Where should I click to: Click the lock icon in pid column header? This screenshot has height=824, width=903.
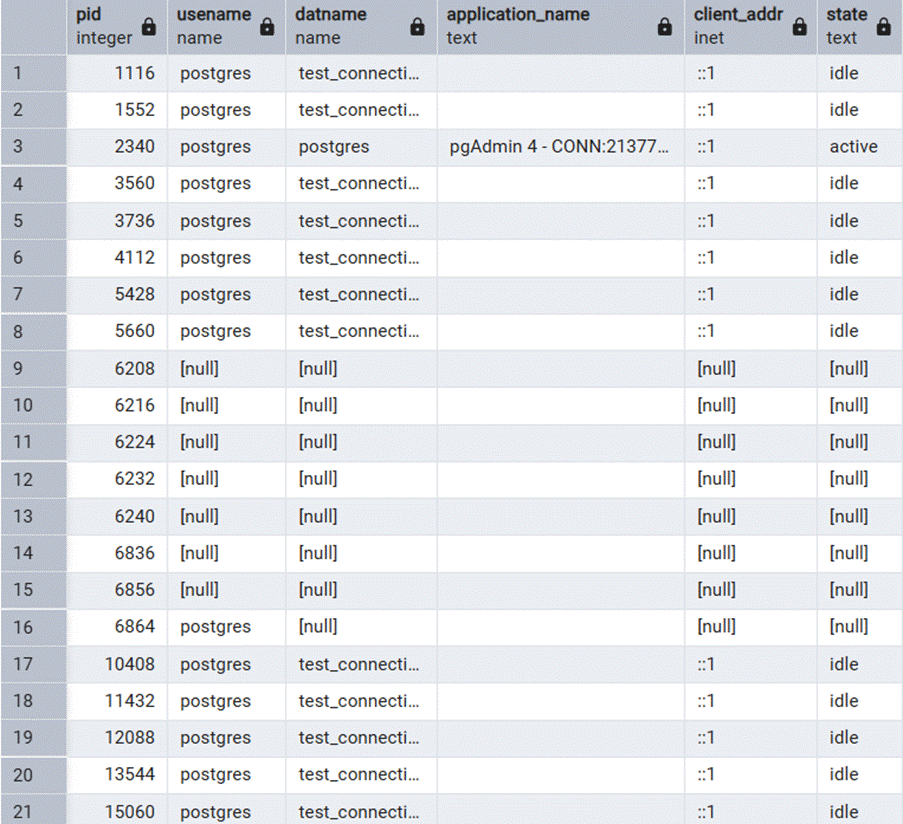[149, 26]
